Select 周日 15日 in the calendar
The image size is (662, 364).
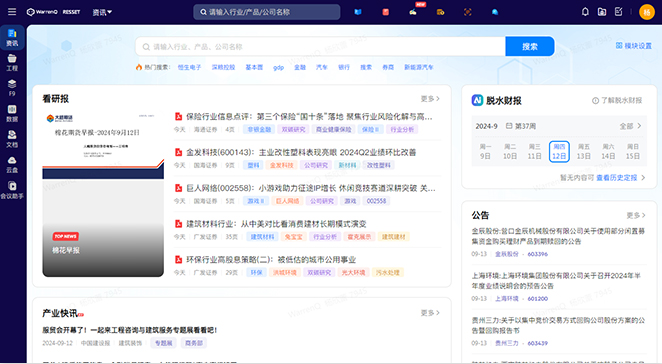(632, 152)
